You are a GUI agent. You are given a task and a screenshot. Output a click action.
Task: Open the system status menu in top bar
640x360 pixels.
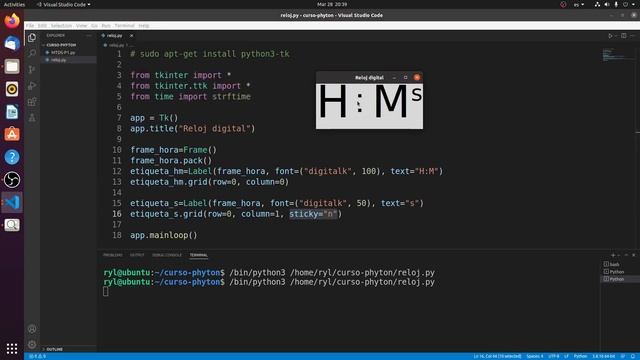616,4
